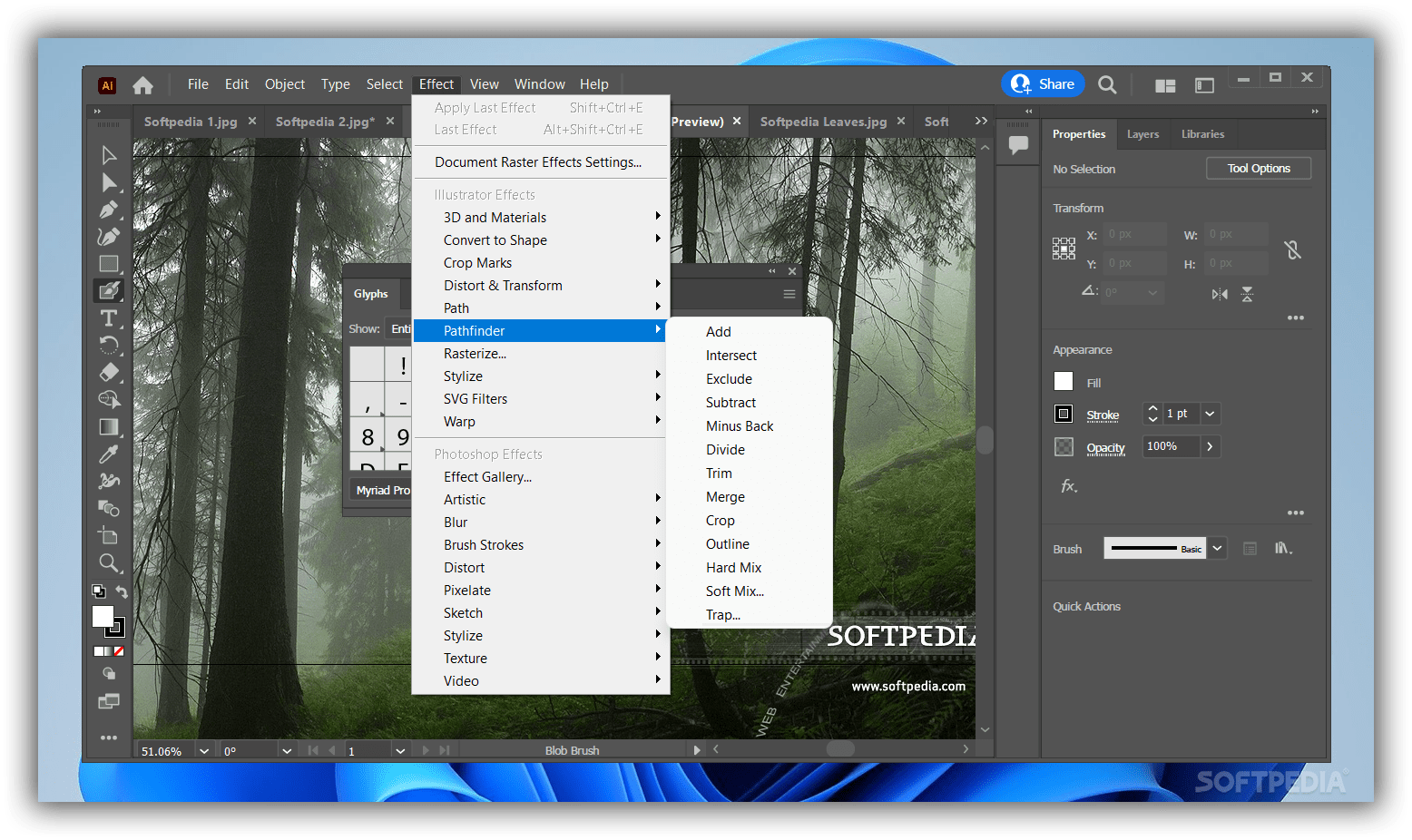Select the Curvature tool
This screenshot has width=1412, height=840.
pyautogui.click(x=109, y=237)
